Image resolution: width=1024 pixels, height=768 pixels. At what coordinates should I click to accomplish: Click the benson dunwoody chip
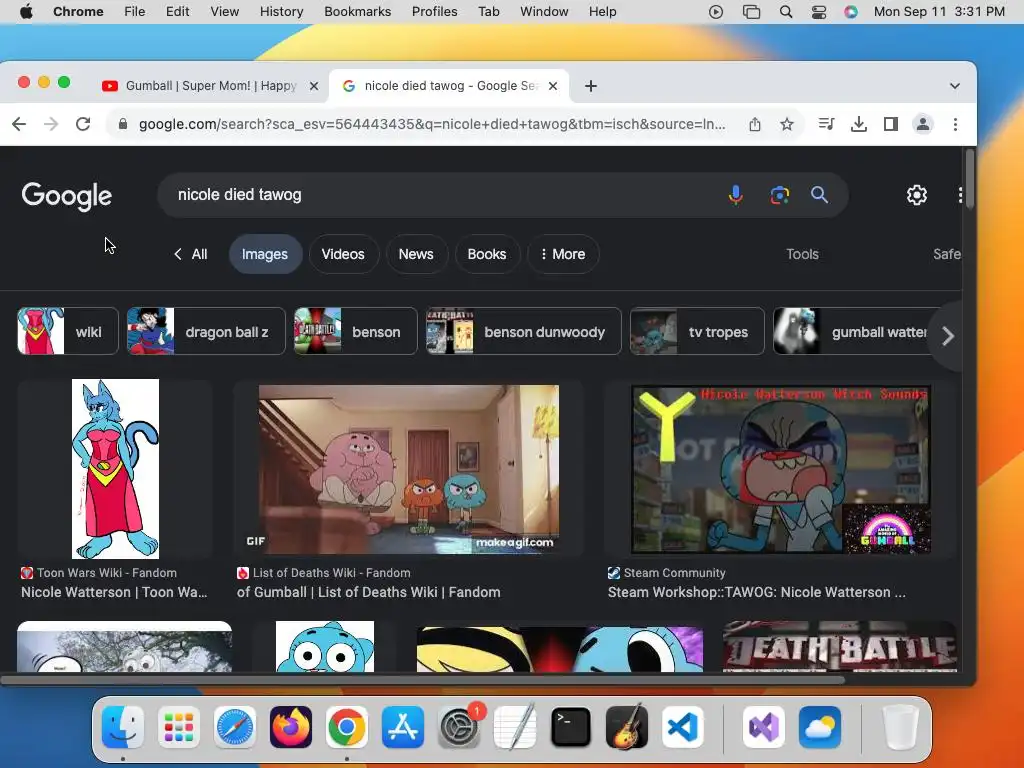point(524,331)
